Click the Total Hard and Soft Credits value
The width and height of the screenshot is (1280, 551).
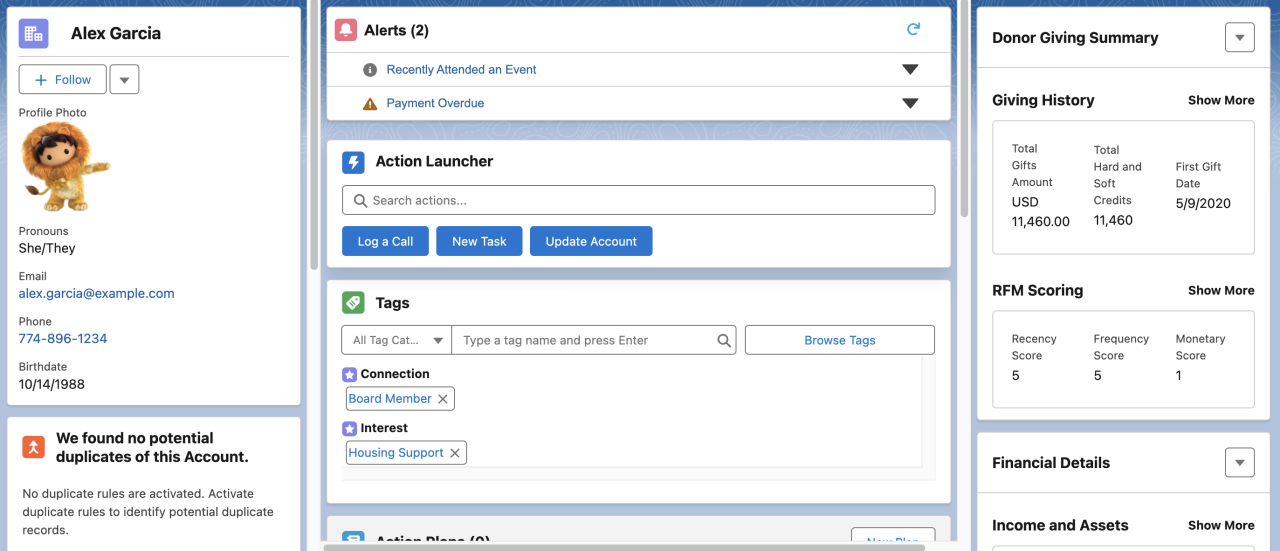click(1113, 220)
